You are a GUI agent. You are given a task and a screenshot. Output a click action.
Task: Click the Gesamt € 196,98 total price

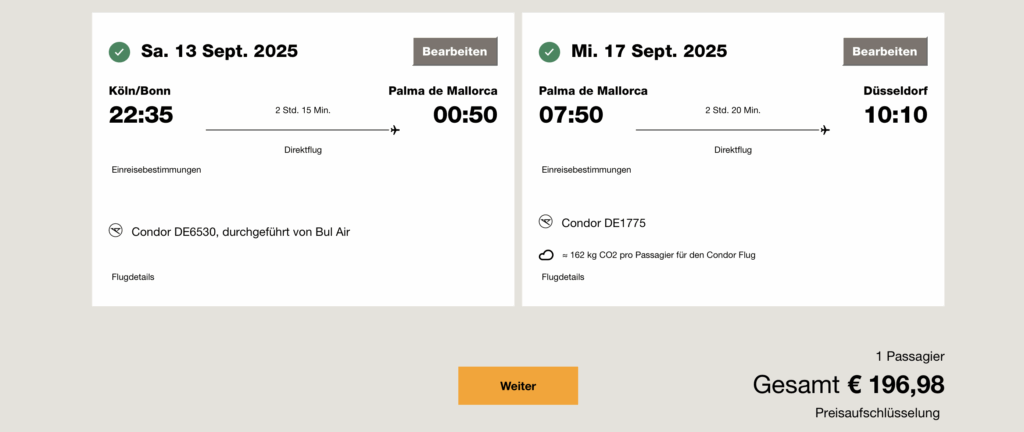tap(849, 384)
